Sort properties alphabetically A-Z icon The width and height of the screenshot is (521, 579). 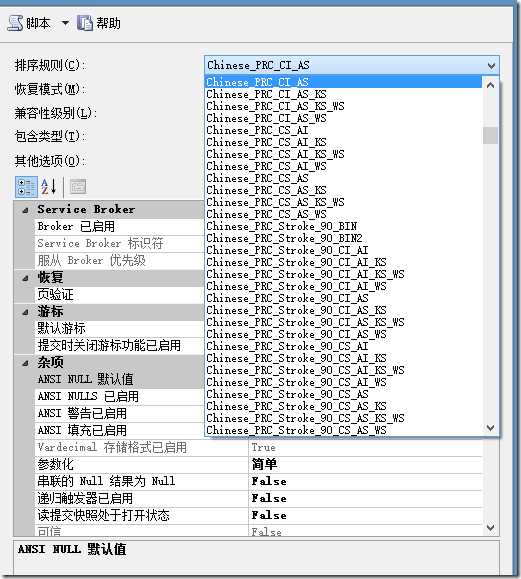(49, 186)
